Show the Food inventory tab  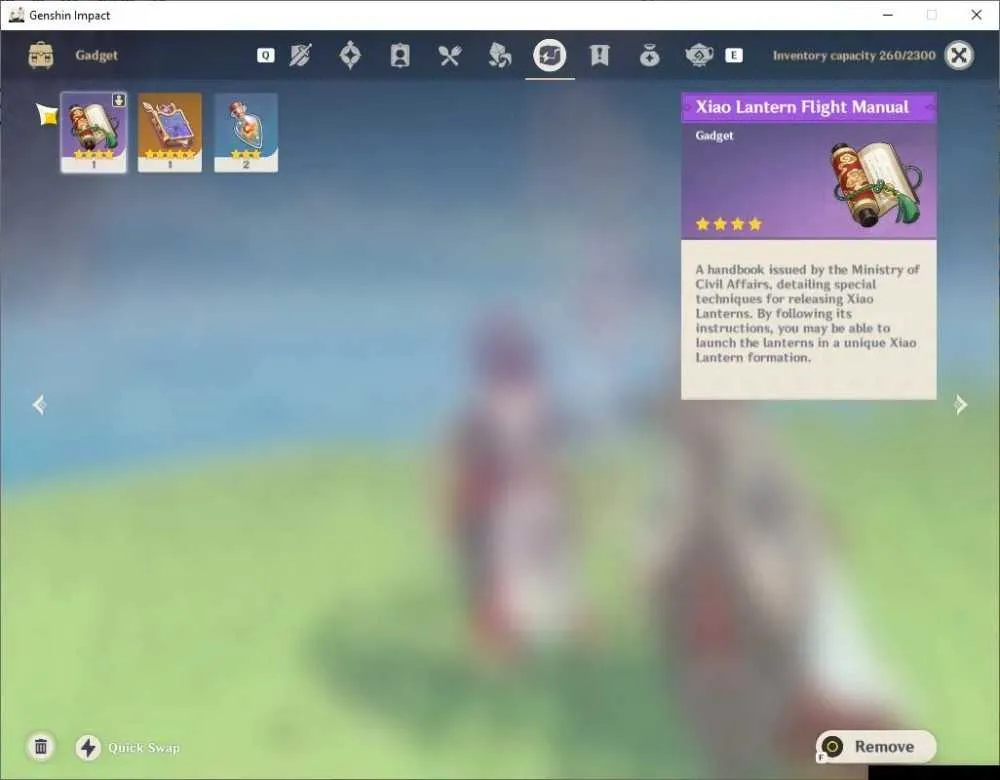(x=450, y=55)
